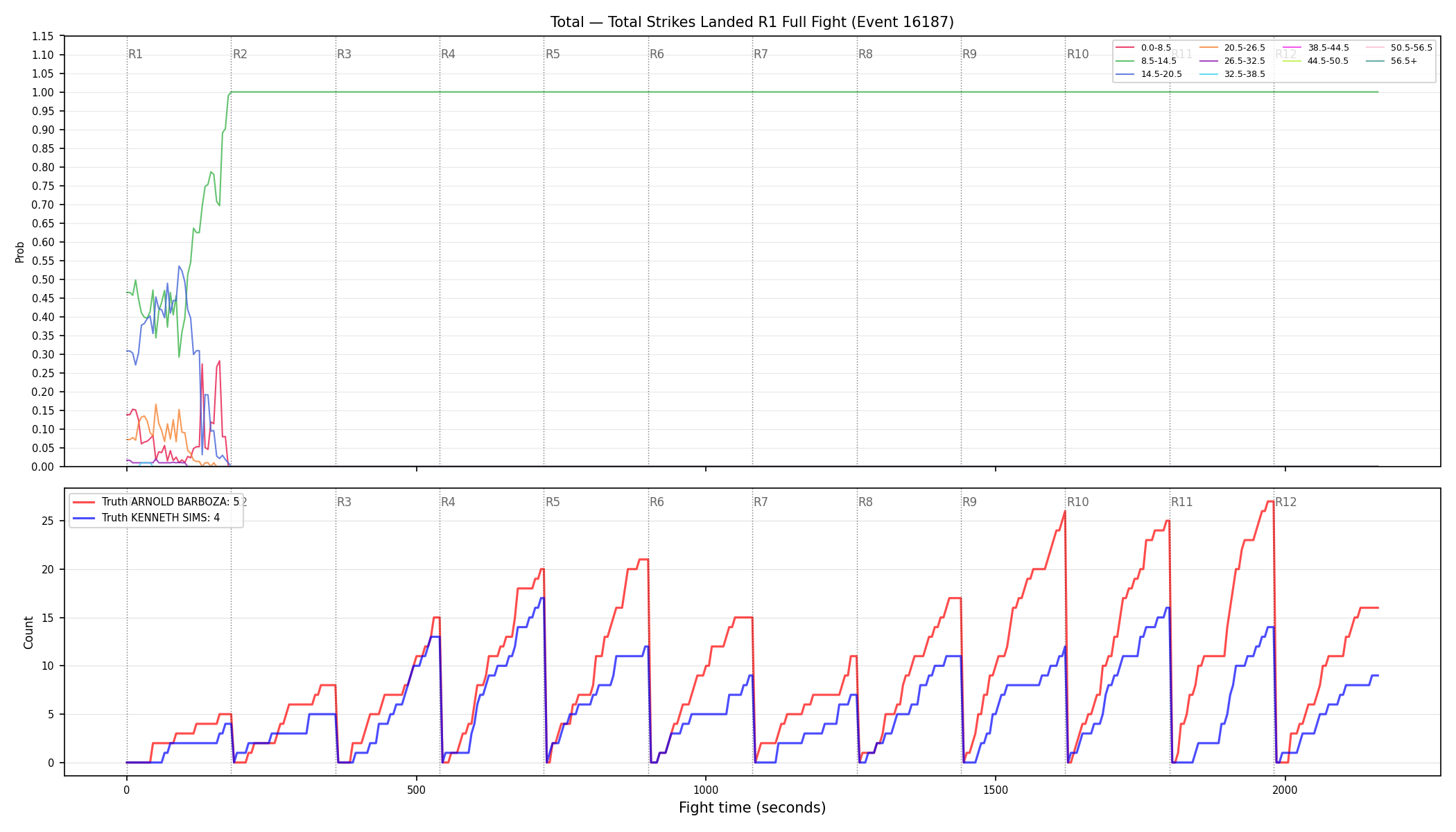The height and width of the screenshot is (832, 1456).
Task: Click the 26.5-32.5 legend entry label
Action: pyautogui.click(x=1245, y=61)
